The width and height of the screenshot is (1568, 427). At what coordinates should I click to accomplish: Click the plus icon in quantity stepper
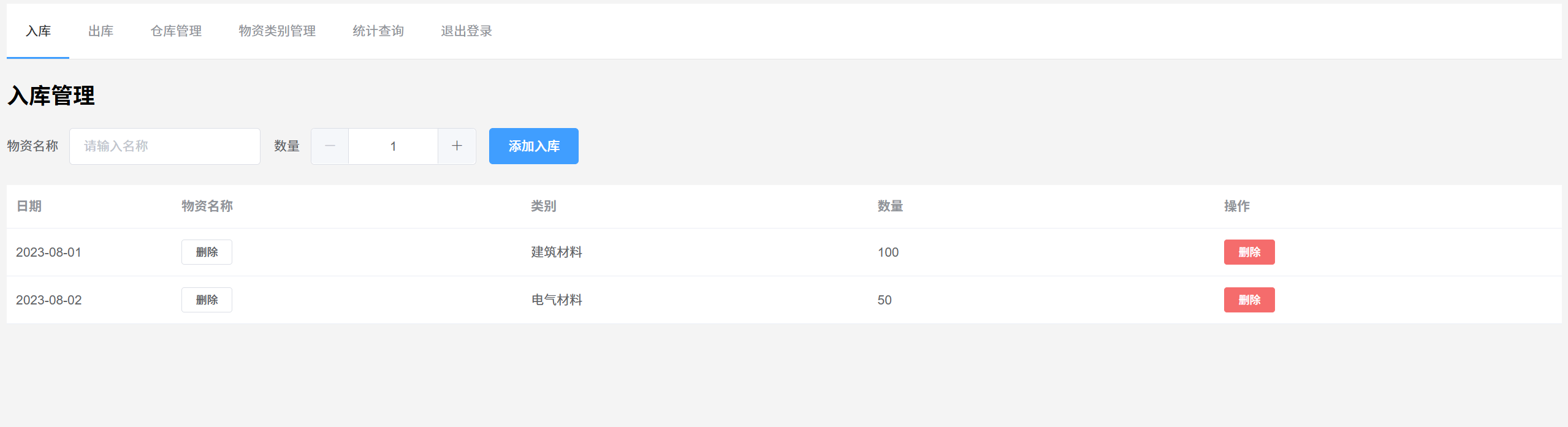[x=457, y=146]
